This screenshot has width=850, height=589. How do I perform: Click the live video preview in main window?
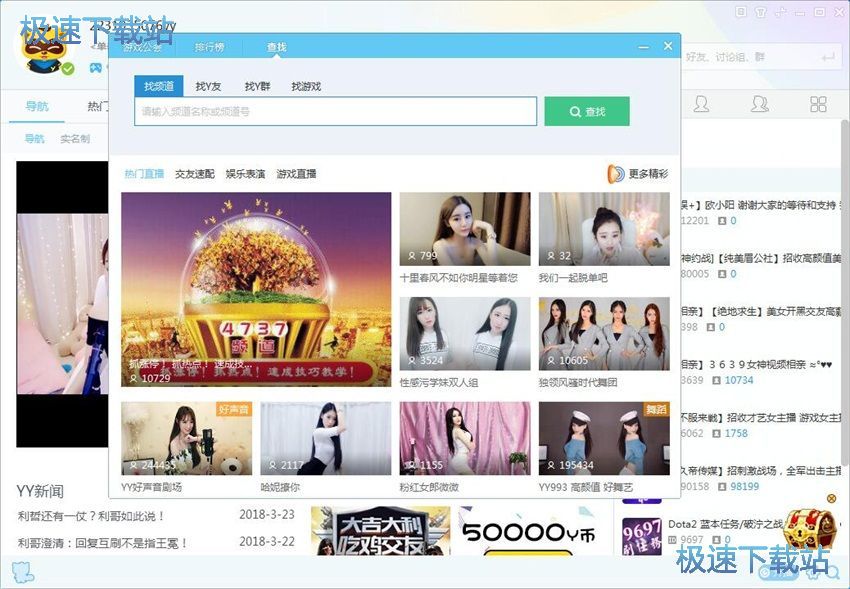[x=62, y=303]
